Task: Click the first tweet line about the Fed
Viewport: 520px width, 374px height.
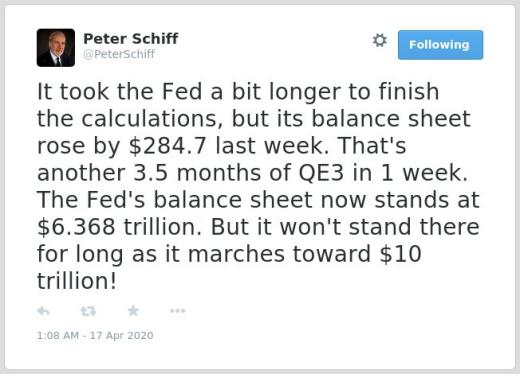Action: pyautogui.click(x=238, y=92)
